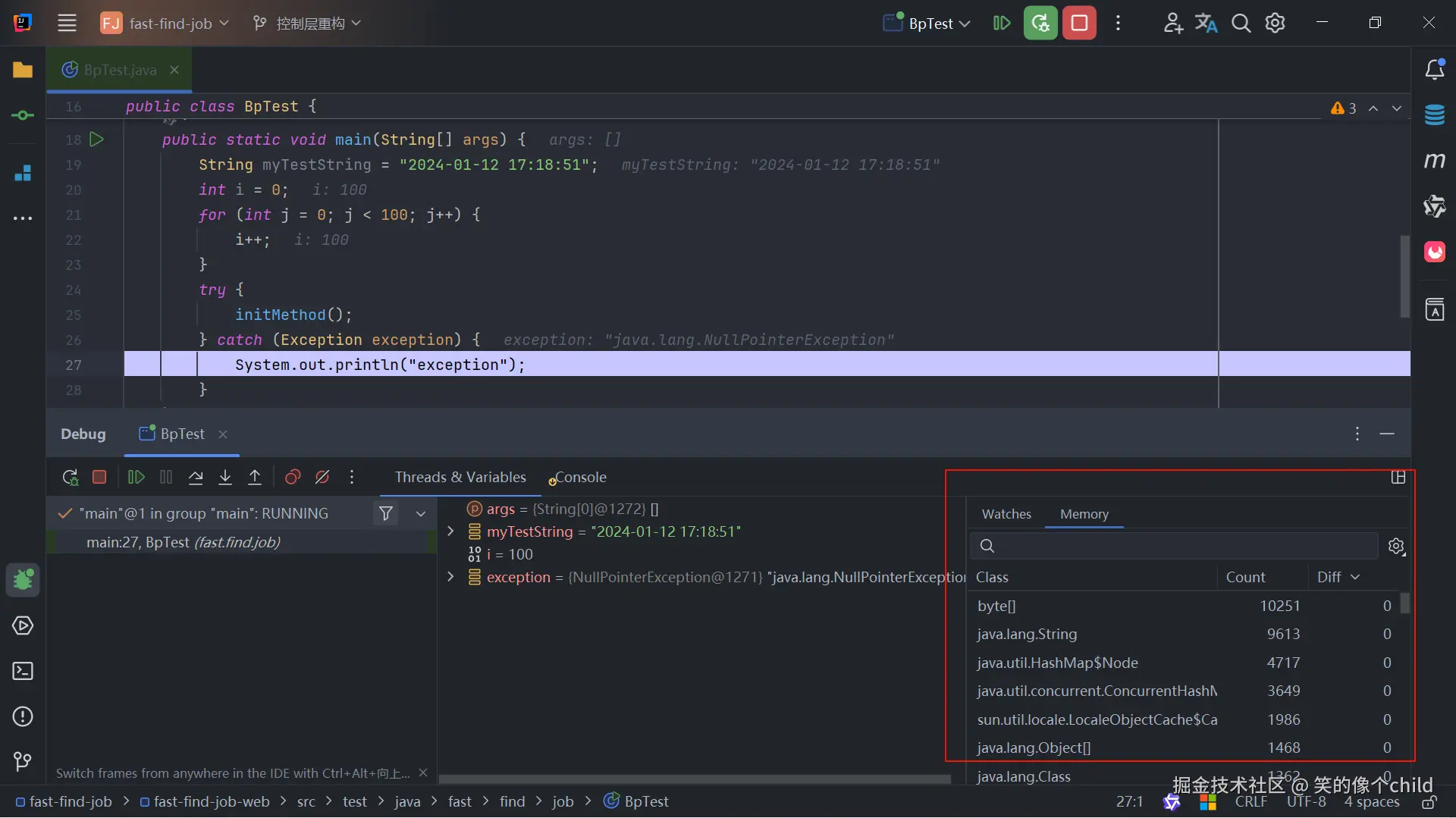This screenshot has height=818, width=1456.
Task: Expand the thread selector dropdown arrow
Action: (421, 513)
